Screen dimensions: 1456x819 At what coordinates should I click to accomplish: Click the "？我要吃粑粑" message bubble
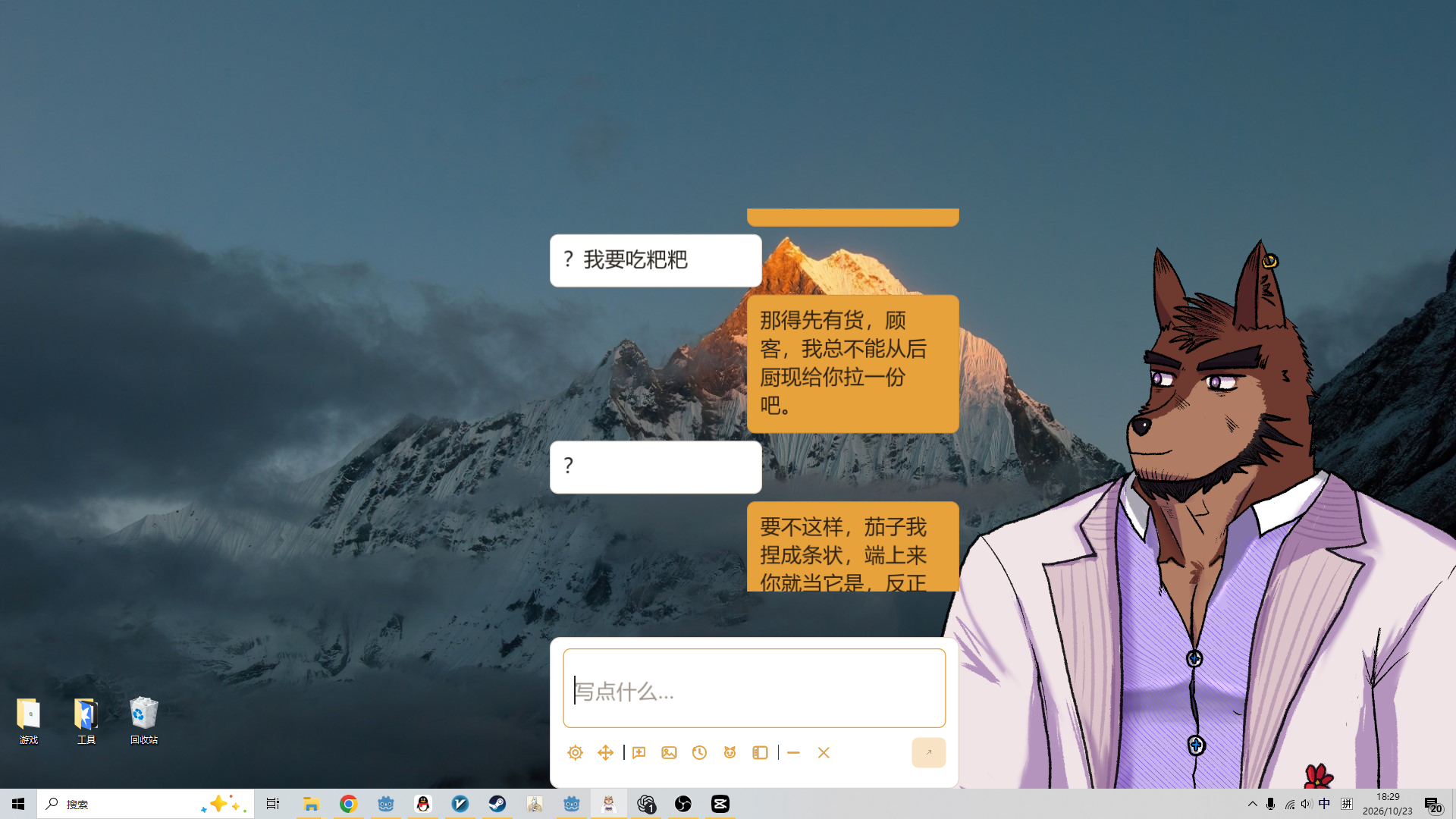[655, 260]
